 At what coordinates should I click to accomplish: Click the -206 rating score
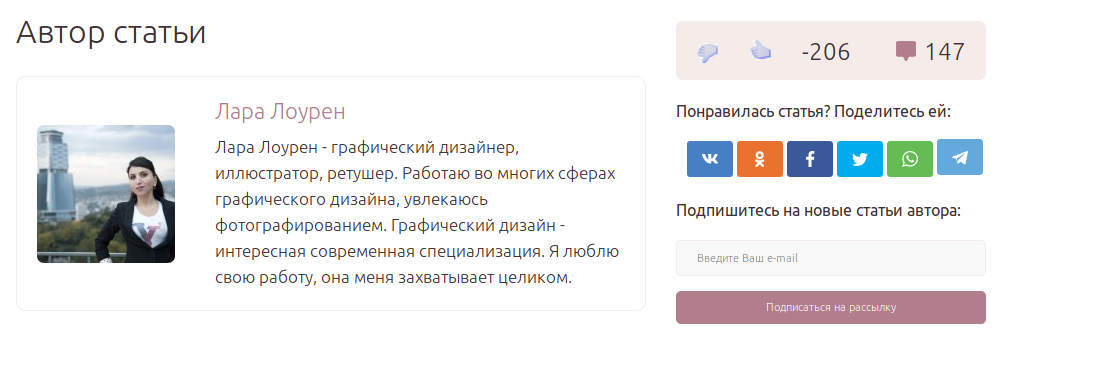pyautogui.click(x=826, y=52)
